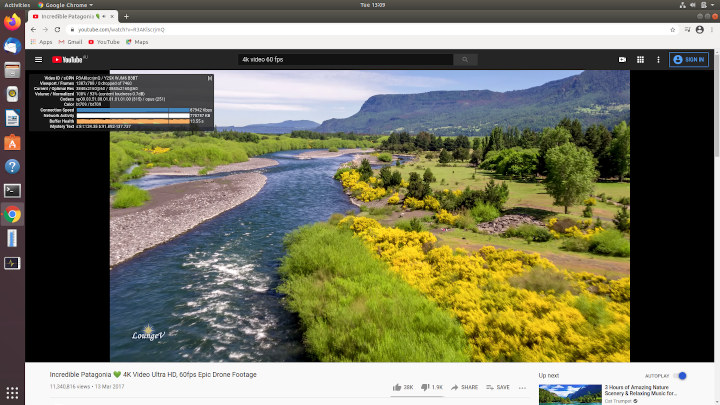
Task: Open the Gmail bookmark
Action: tap(70, 42)
